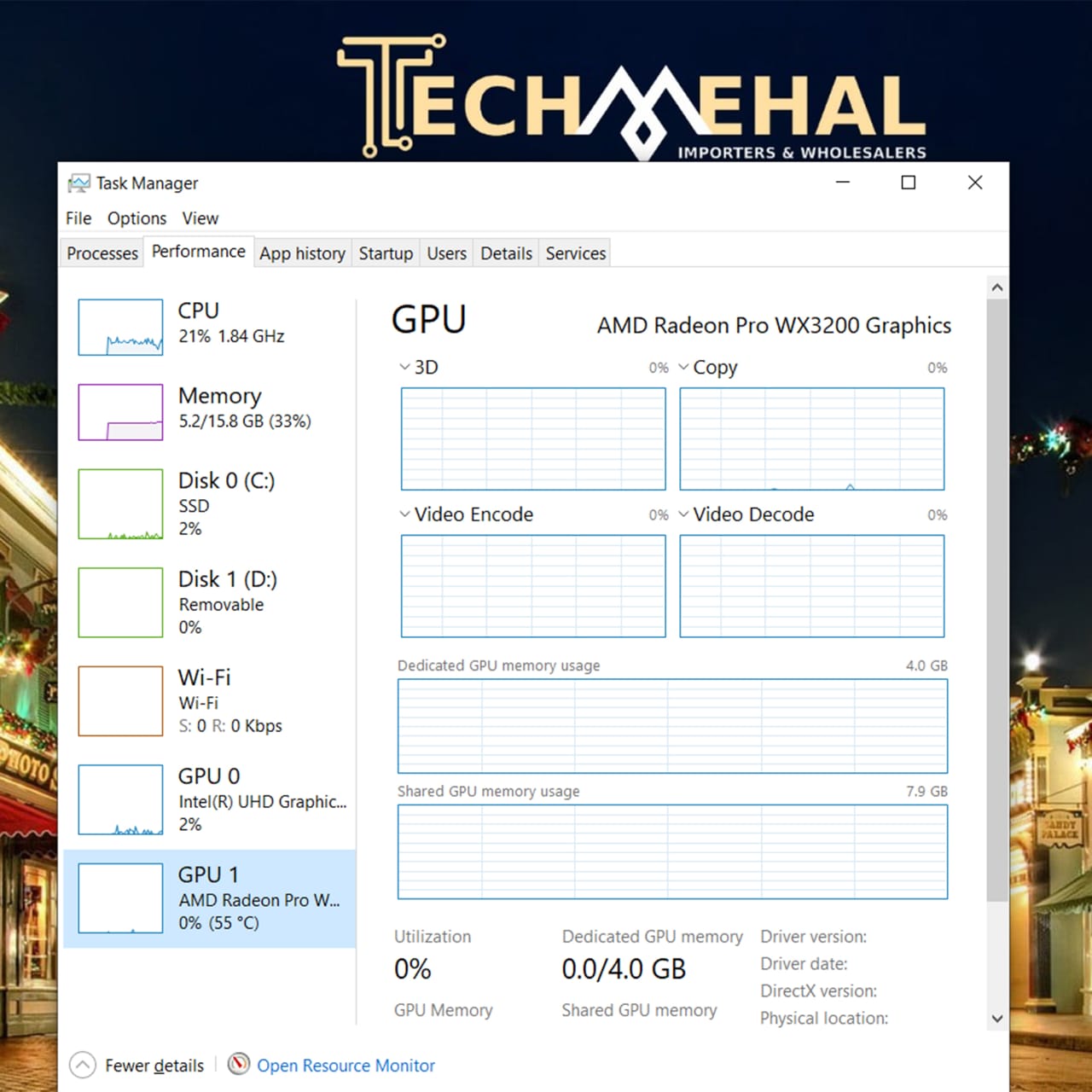Image resolution: width=1092 pixels, height=1092 pixels.
Task: Click the Task Manager app icon in title bar
Action: tap(78, 183)
